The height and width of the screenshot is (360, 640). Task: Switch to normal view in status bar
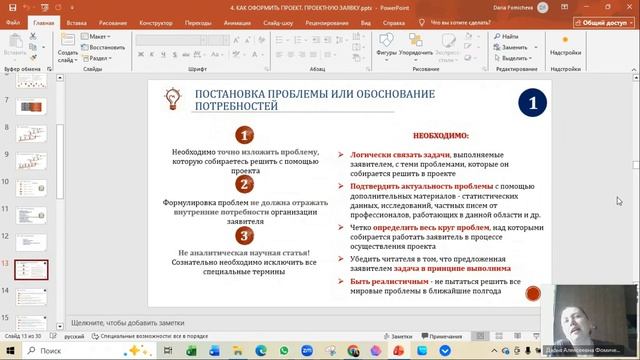[x=480, y=336]
